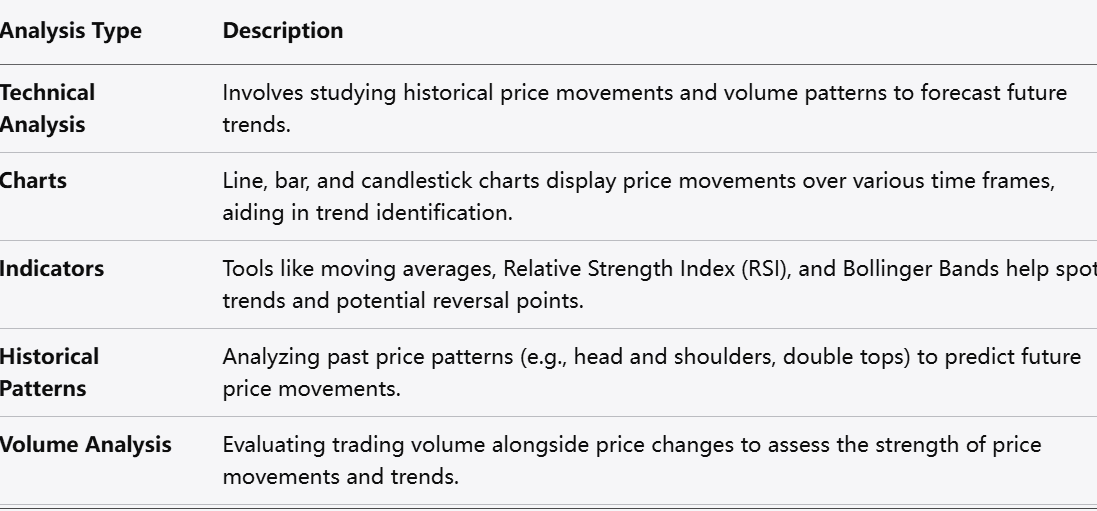Image resolution: width=1097 pixels, height=511 pixels.
Task: Select the "Volume Analysis" row label
Action: point(86,445)
